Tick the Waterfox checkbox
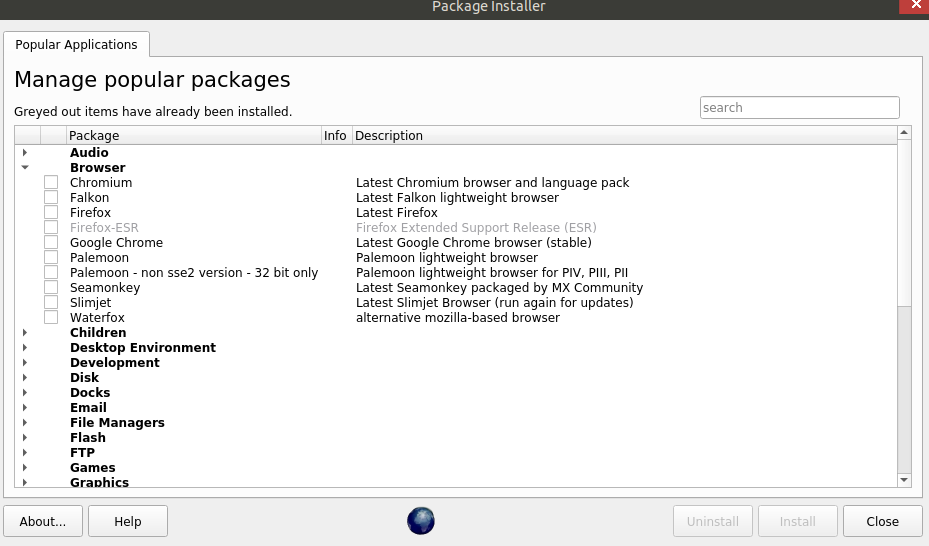Image resolution: width=929 pixels, height=546 pixels. (x=51, y=317)
